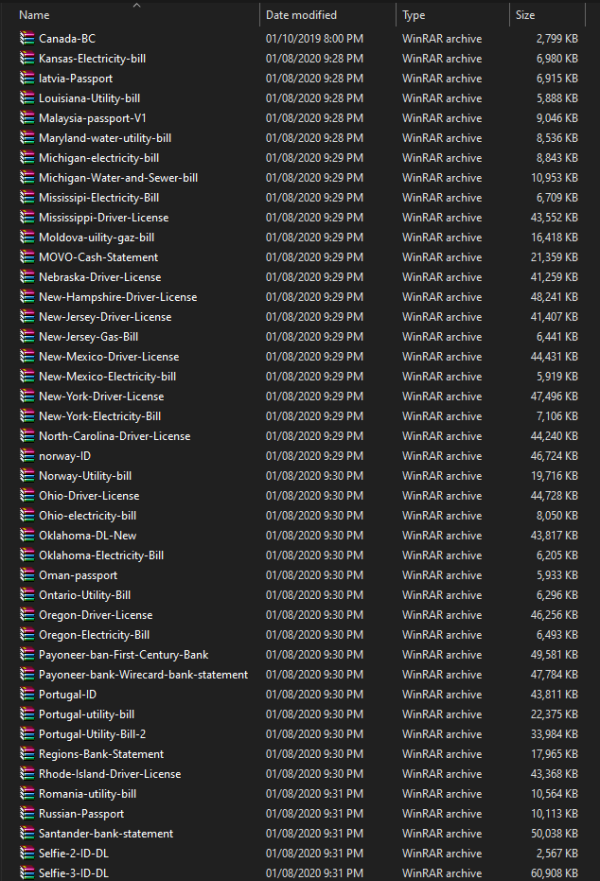Image resolution: width=600 pixels, height=881 pixels.
Task: Sort by the Date modified column header
Action: [x=301, y=16]
